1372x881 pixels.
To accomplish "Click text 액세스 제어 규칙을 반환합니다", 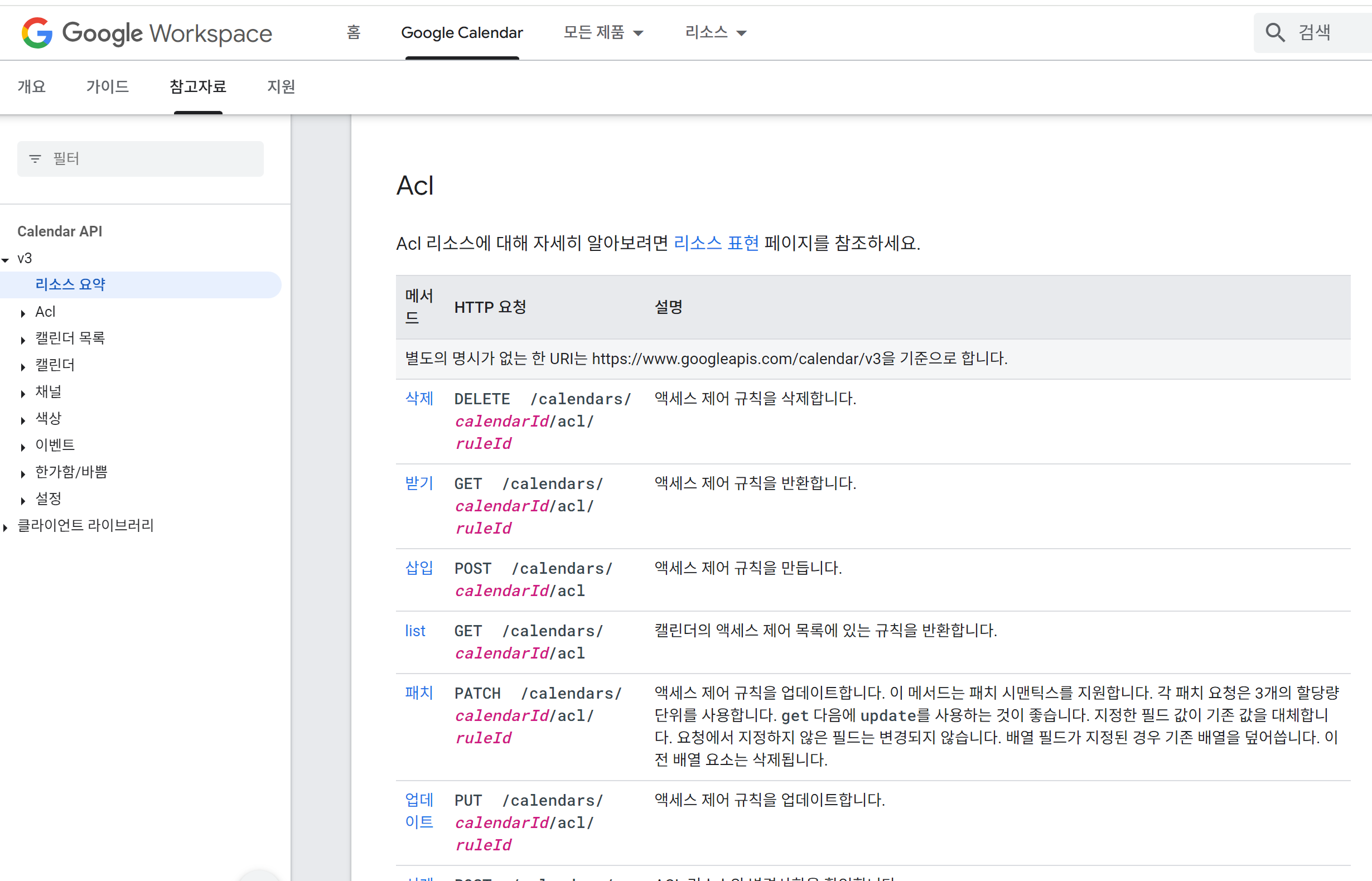I will [x=755, y=483].
